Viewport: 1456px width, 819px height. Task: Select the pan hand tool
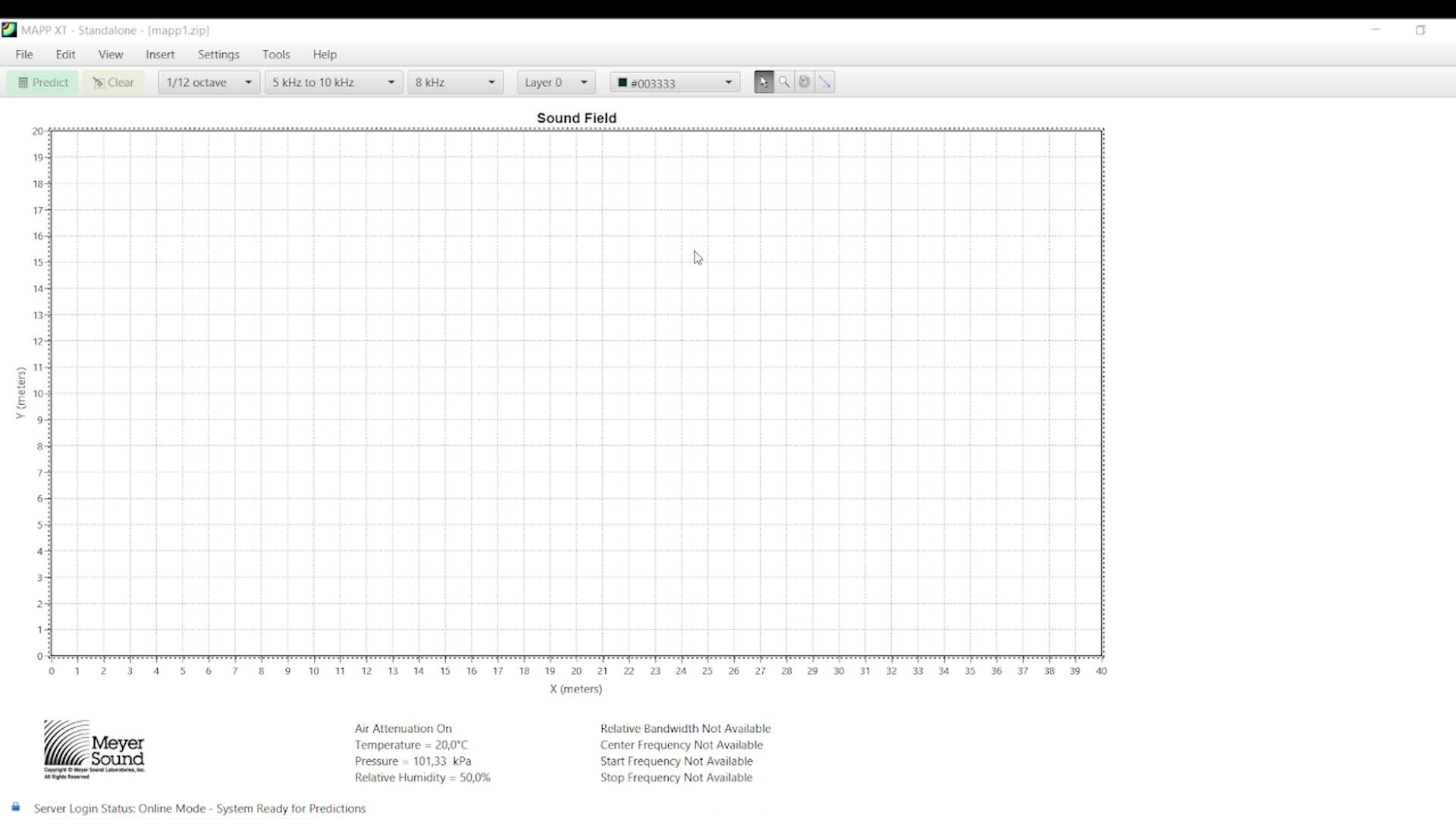(805, 82)
